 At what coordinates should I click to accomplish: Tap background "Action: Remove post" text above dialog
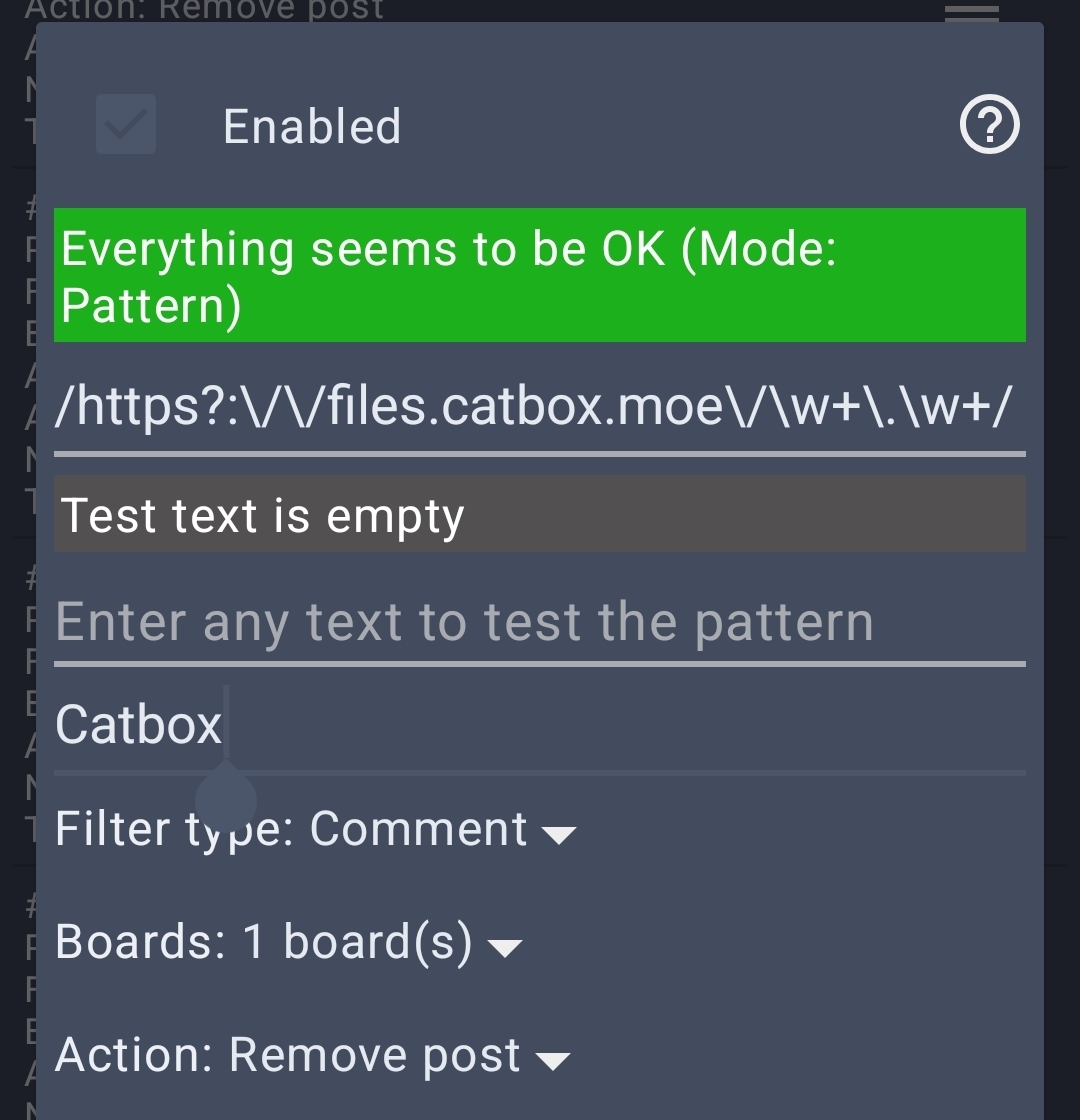[x=204, y=10]
